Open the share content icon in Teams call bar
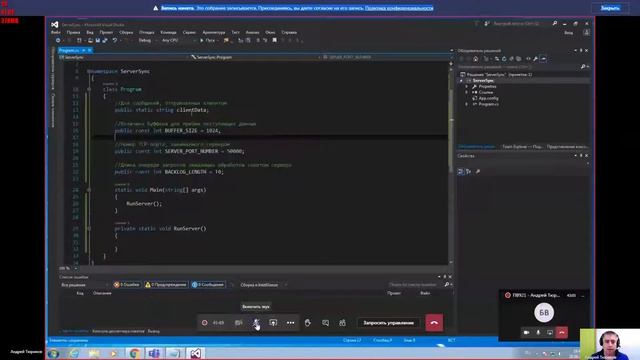This screenshot has height=360, width=640. pos(273,323)
